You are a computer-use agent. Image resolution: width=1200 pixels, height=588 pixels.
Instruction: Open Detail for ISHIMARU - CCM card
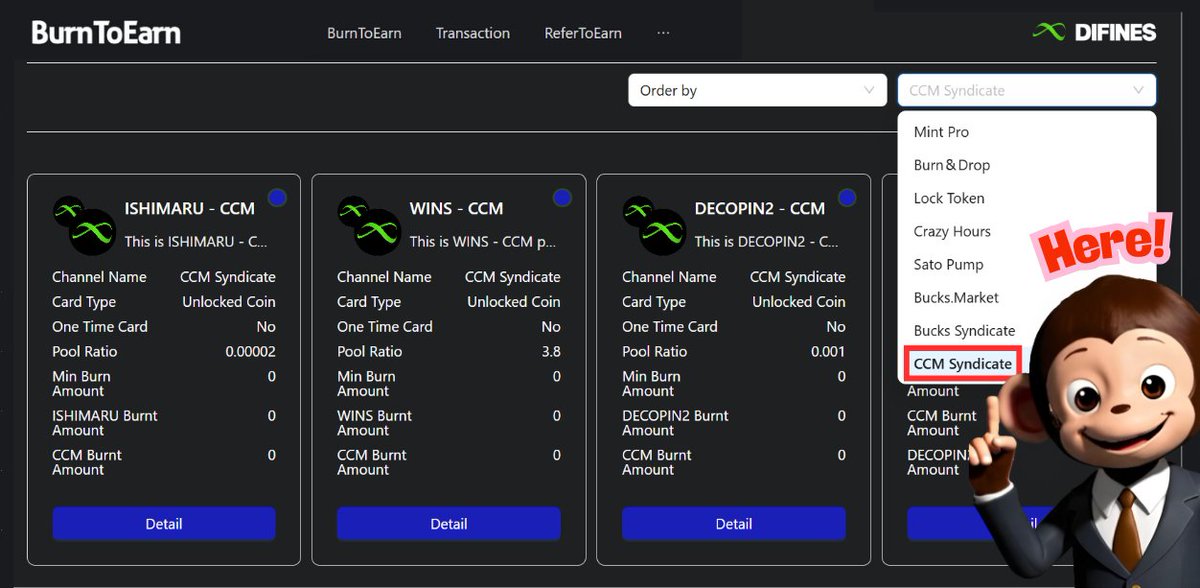click(164, 524)
